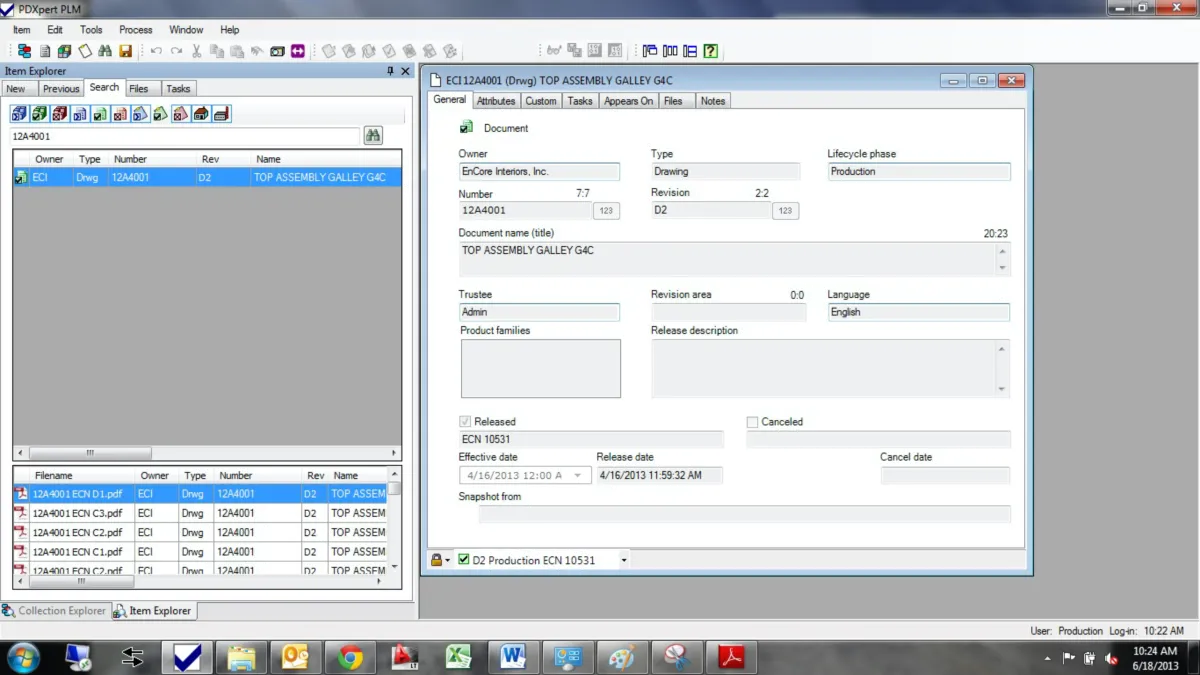Open the Process menu

135,30
